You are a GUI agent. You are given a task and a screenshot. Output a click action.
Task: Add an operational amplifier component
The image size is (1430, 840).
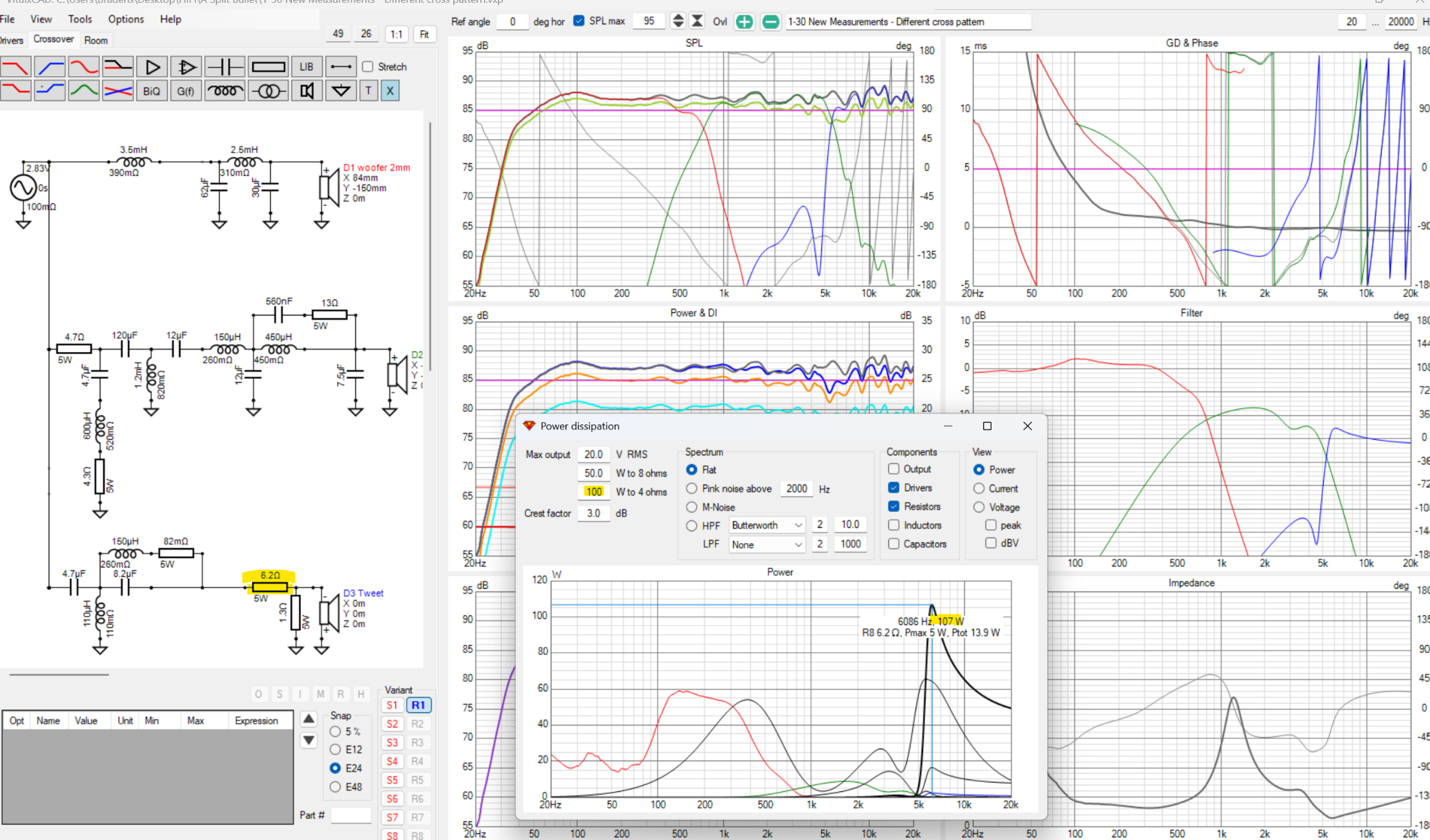(186, 67)
